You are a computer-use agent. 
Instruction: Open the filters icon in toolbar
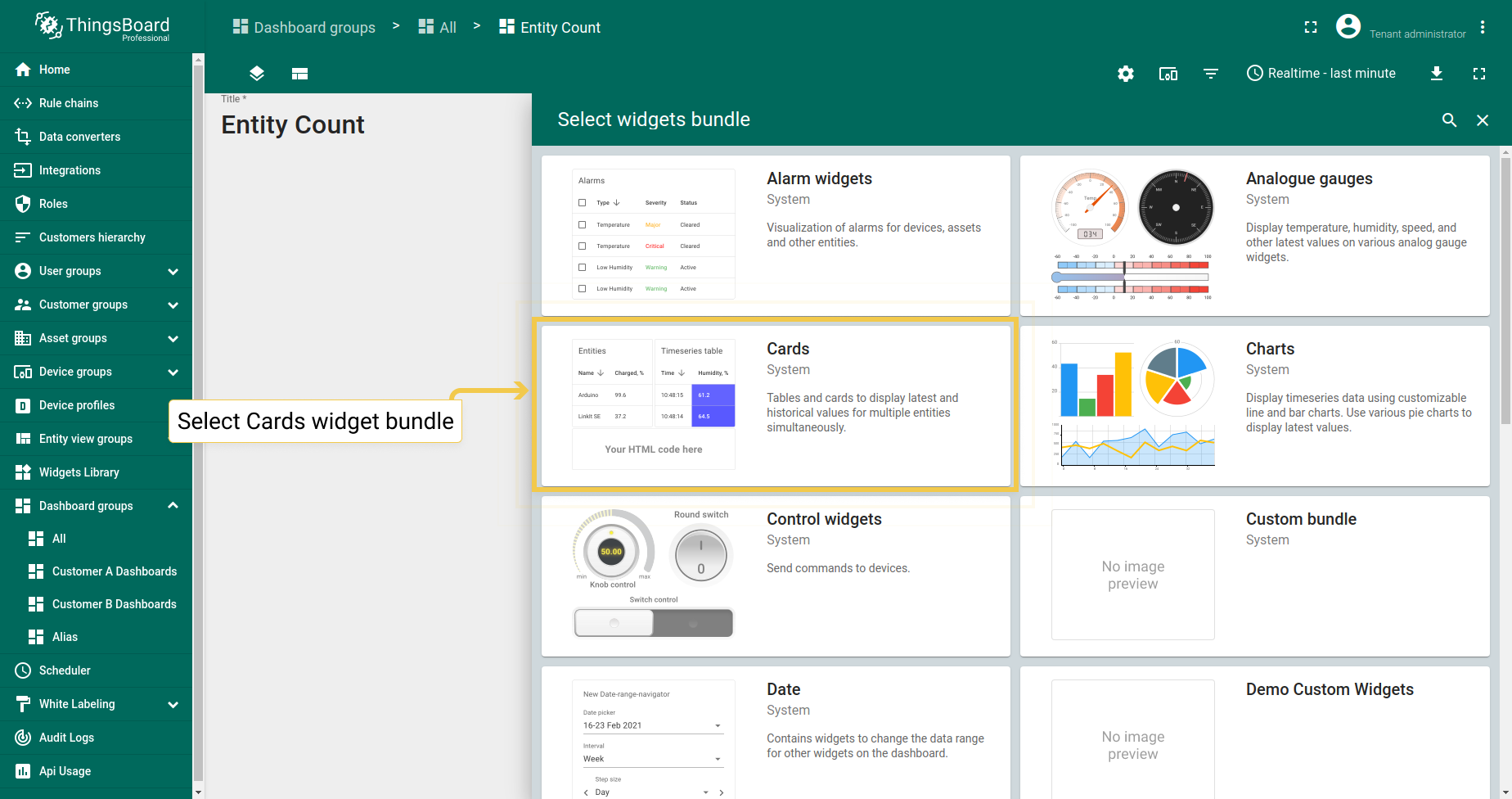click(1211, 74)
